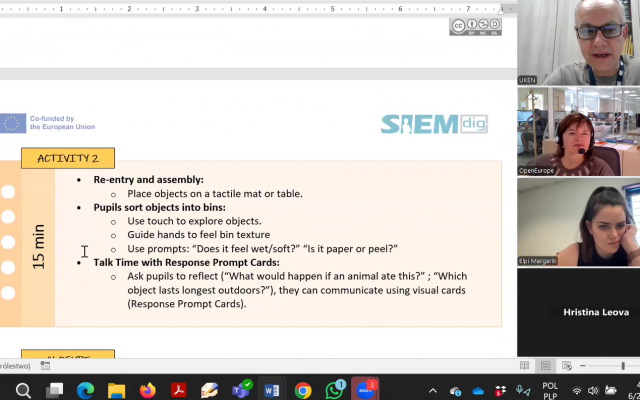Expand hidden system tray icons chevron

(433, 390)
